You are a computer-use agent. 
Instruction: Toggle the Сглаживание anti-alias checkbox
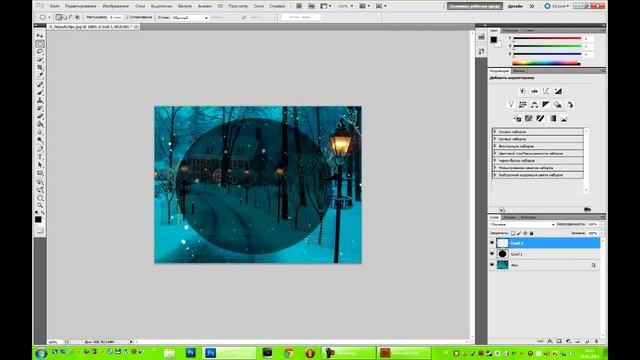coord(127,18)
